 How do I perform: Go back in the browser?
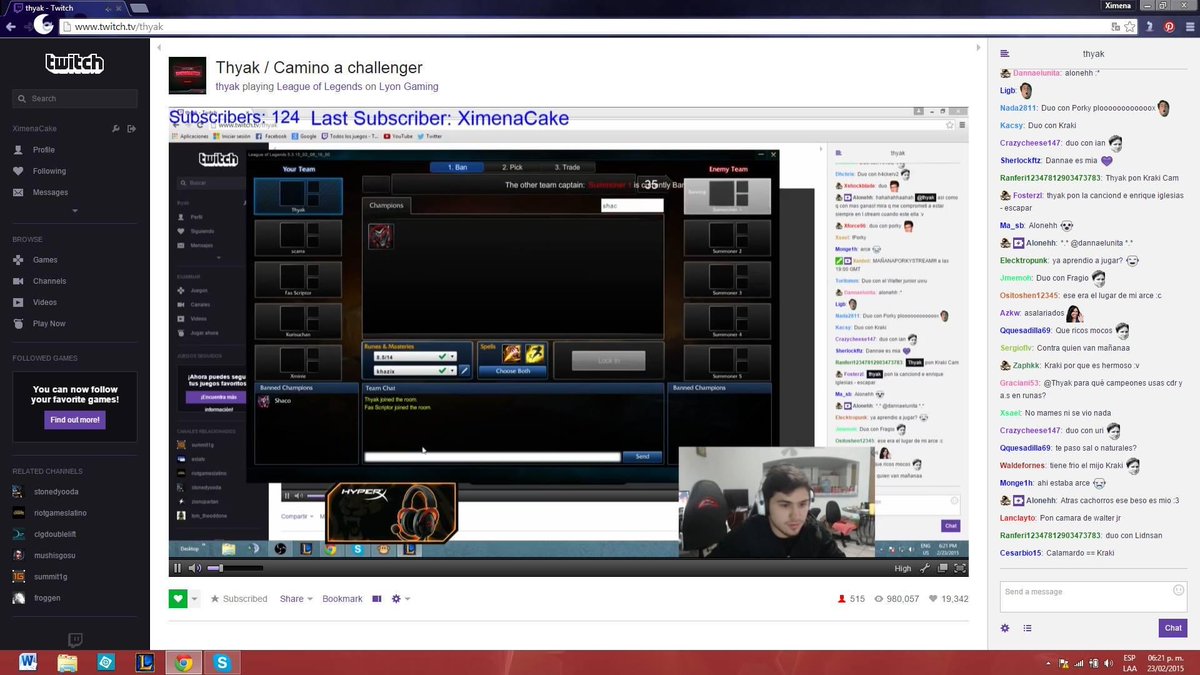[x=11, y=26]
